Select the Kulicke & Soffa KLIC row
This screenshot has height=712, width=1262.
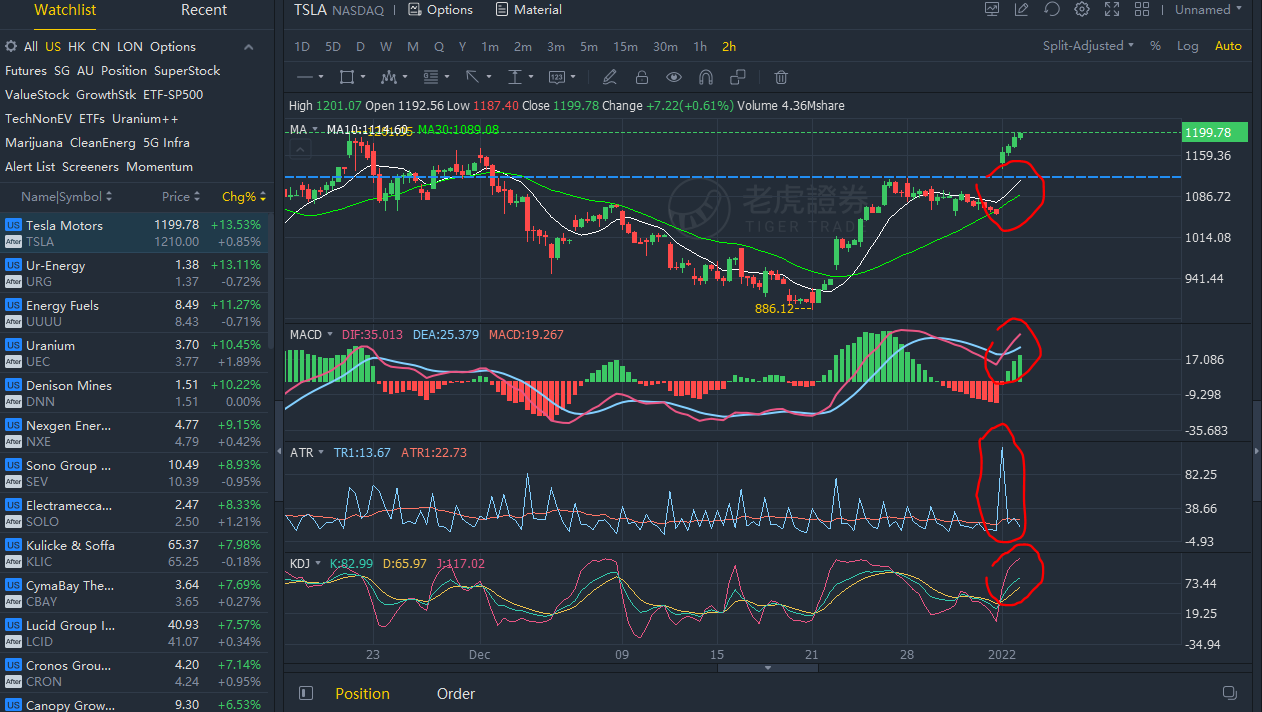tap(135, 553)
